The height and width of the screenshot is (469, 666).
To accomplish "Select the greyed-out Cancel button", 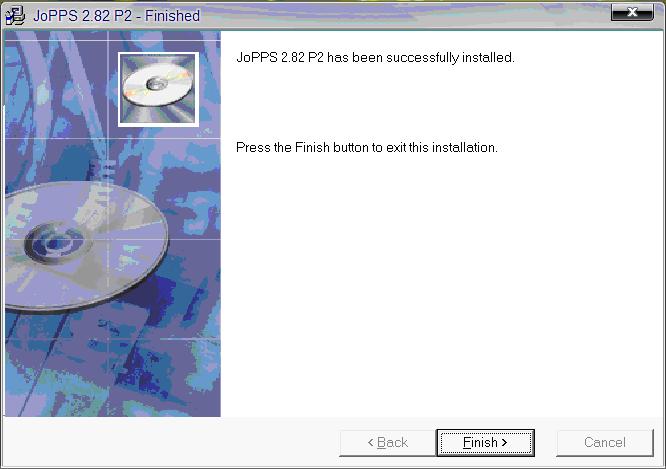I will click(x=604, y=443).
